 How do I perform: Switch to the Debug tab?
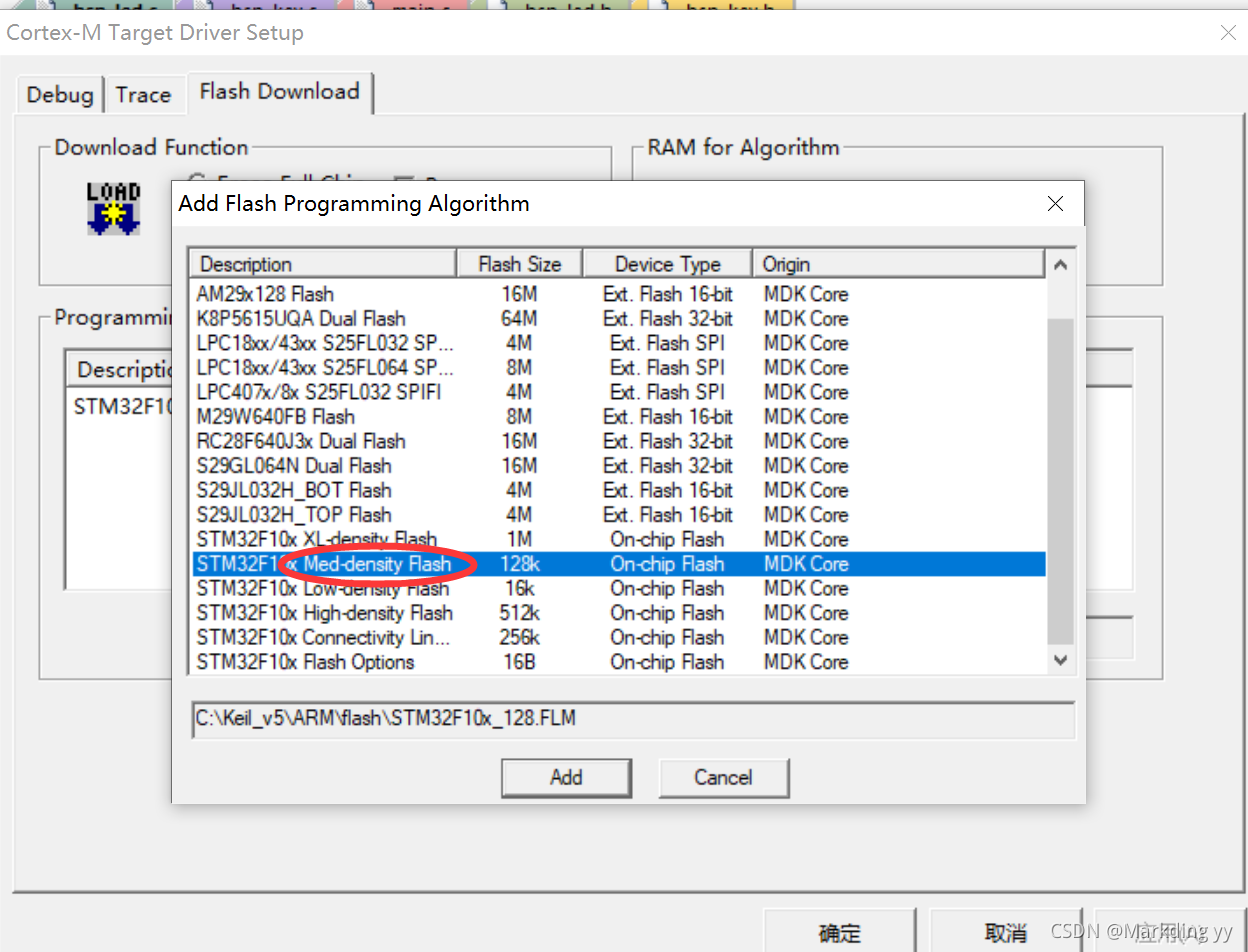coord(60,95)
